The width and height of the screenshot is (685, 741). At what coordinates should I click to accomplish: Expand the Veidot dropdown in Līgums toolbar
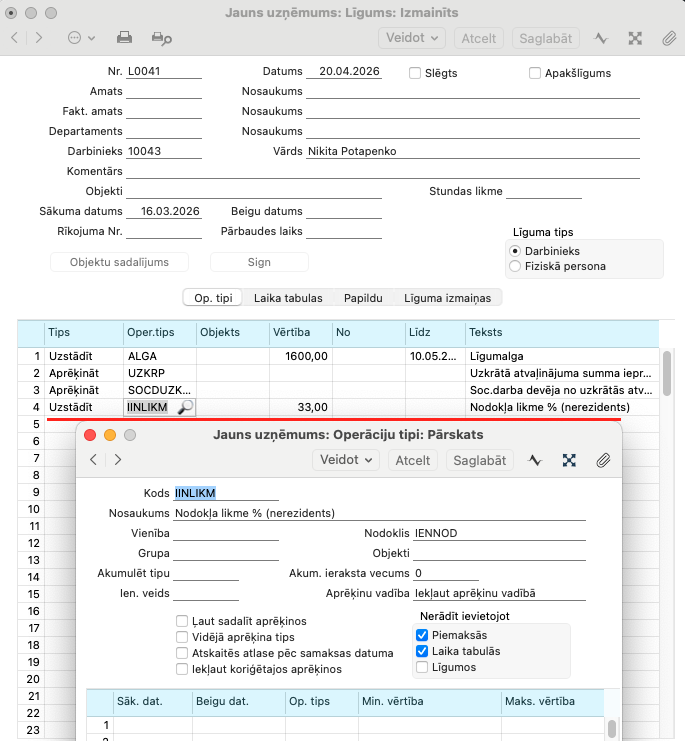coord(412,38)
